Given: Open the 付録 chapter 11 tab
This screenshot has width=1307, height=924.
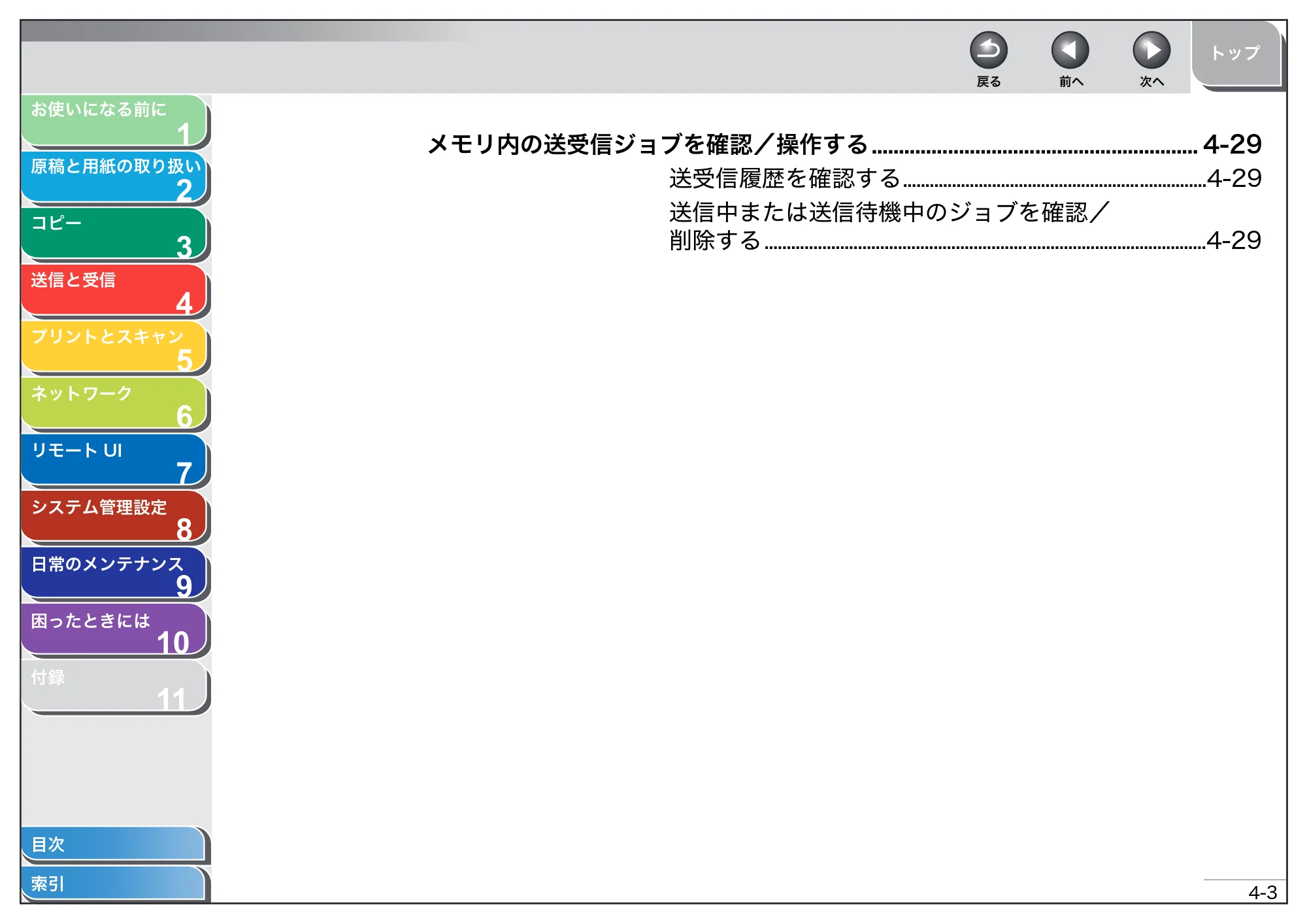Looking at the screenshot, I should (x=114, y=686).
